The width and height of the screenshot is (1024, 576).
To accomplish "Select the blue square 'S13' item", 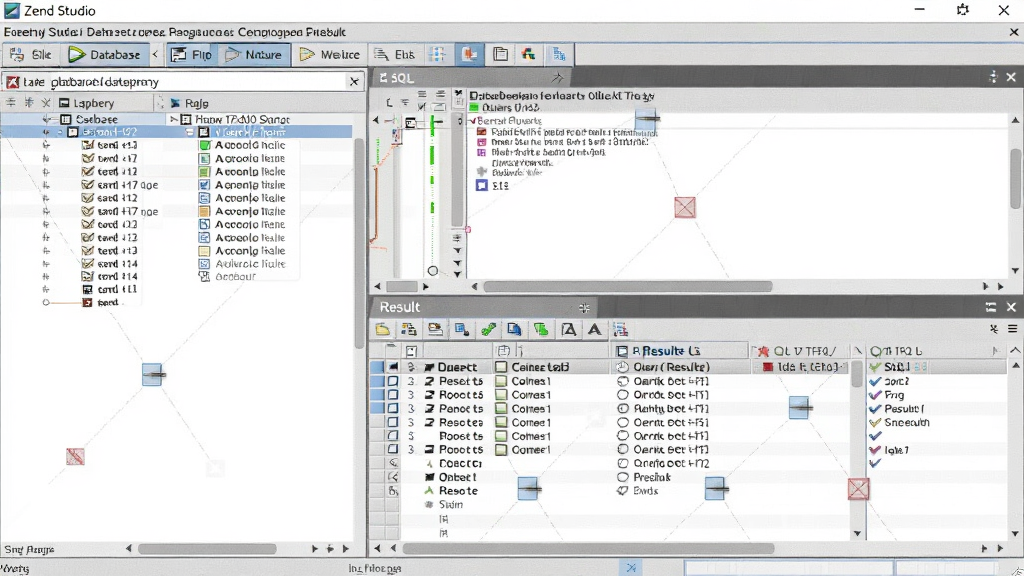I will click(x=482, y=185).
